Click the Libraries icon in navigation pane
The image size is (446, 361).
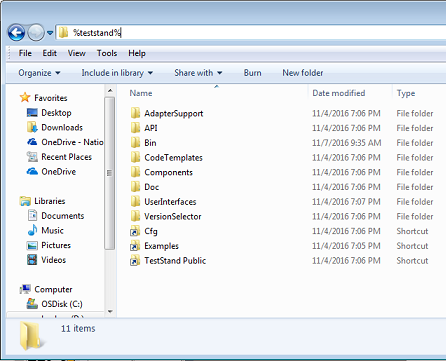click(25, 201)
